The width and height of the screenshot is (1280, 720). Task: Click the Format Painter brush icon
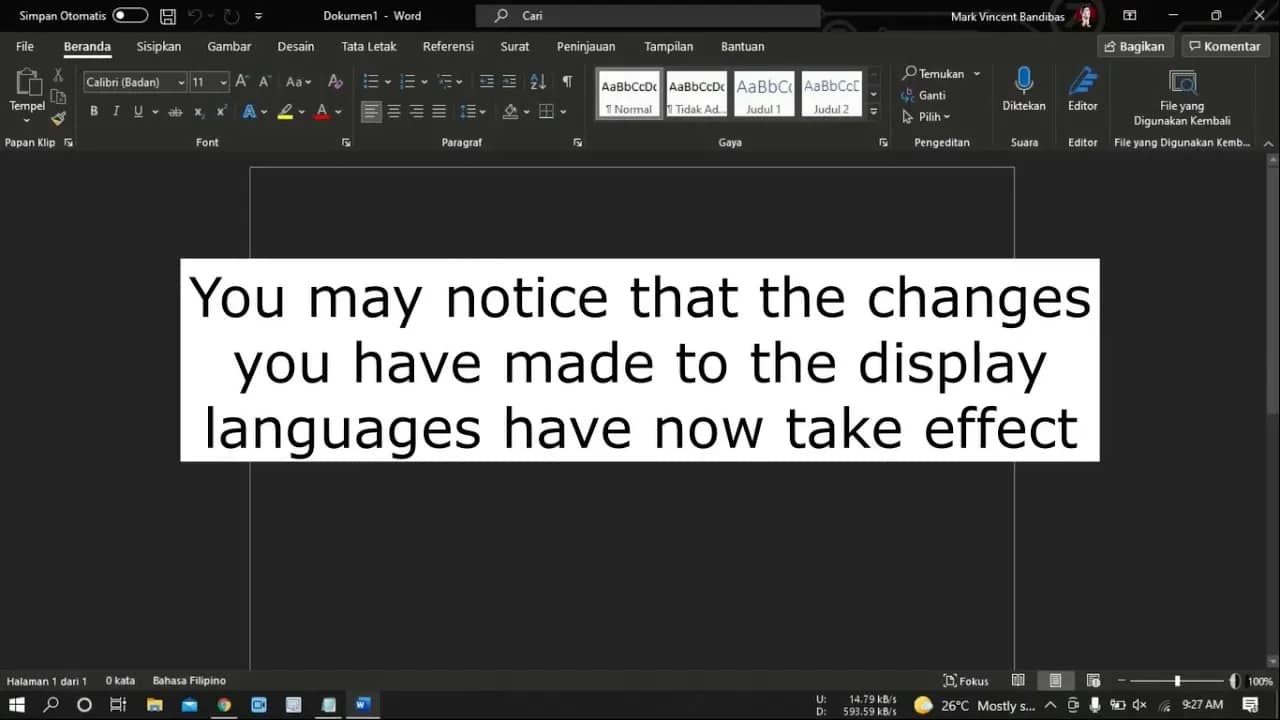[58, 118]
